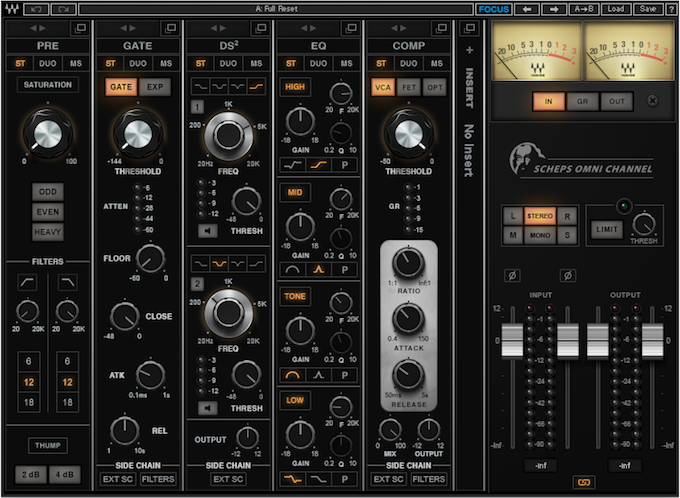Toggle the SATURATION button

[48, 85]
